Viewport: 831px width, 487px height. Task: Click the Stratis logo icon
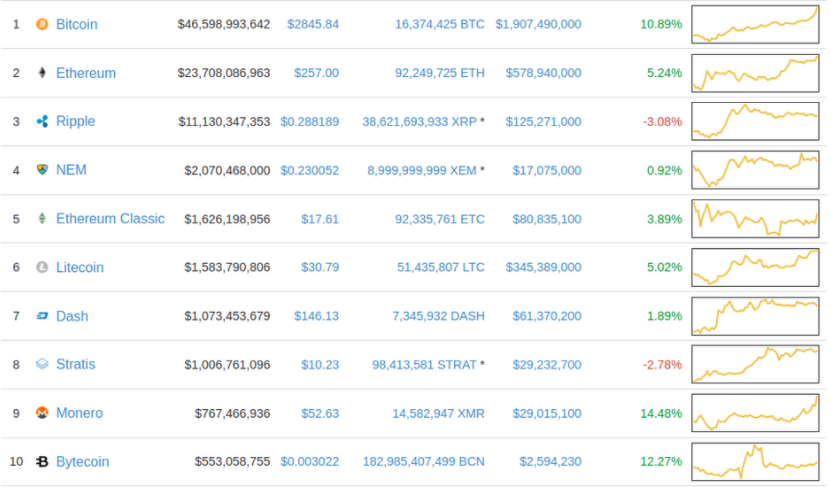[x=42, y=364]
